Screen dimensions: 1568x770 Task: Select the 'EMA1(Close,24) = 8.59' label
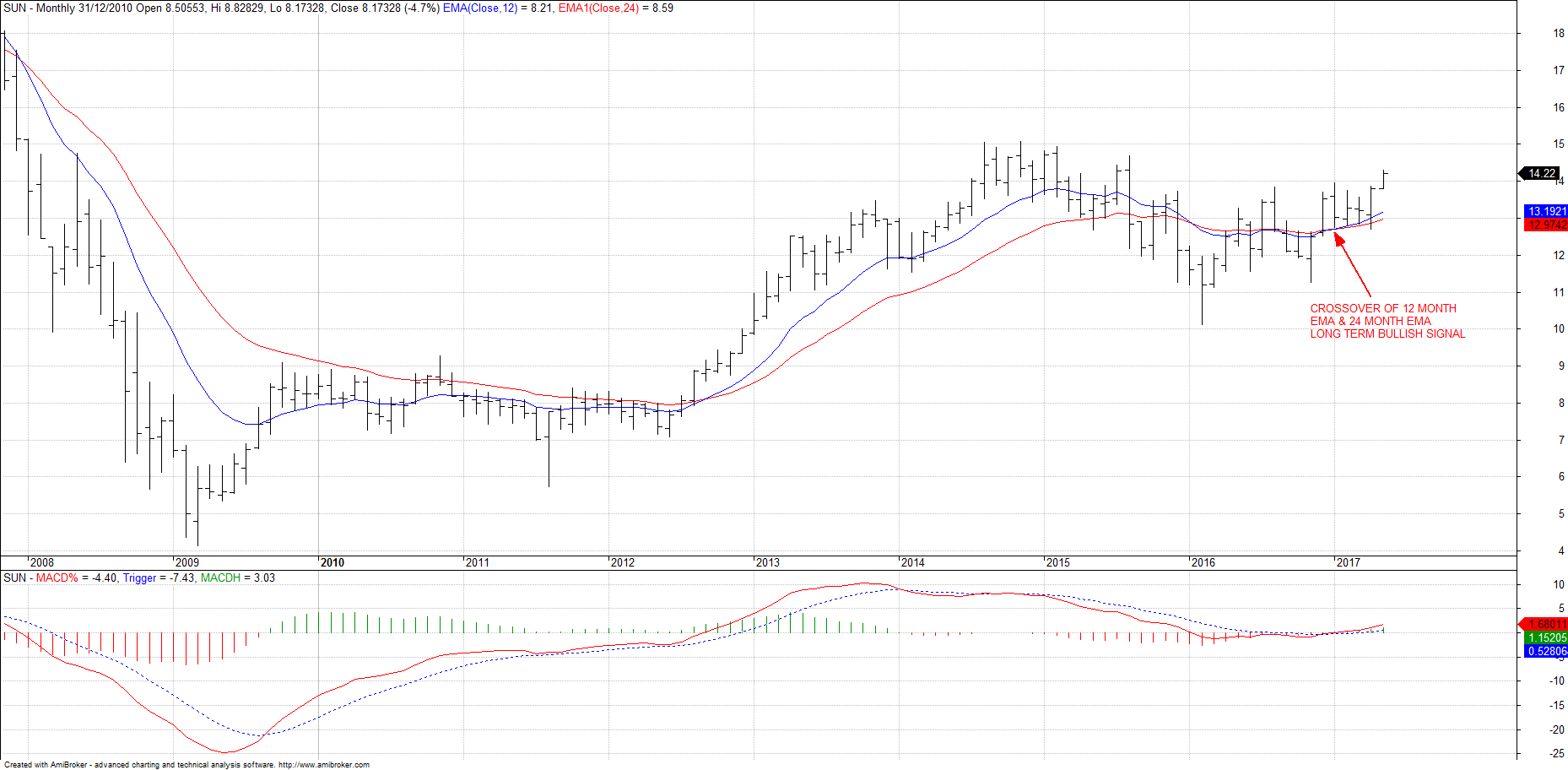616,8
